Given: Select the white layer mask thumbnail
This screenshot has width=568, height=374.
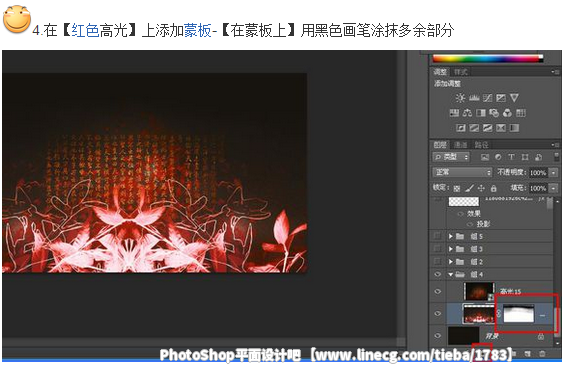Looking at the screenshot, I should click(519, 313).
